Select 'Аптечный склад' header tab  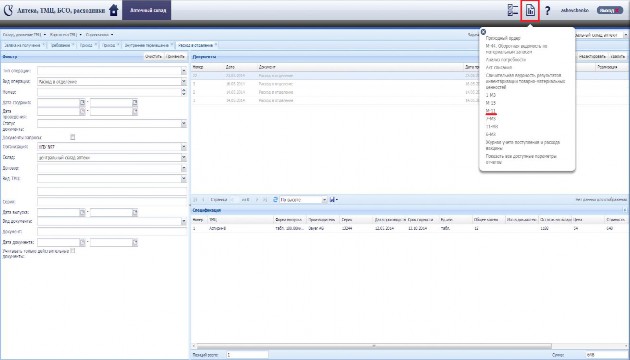point(147,10)
